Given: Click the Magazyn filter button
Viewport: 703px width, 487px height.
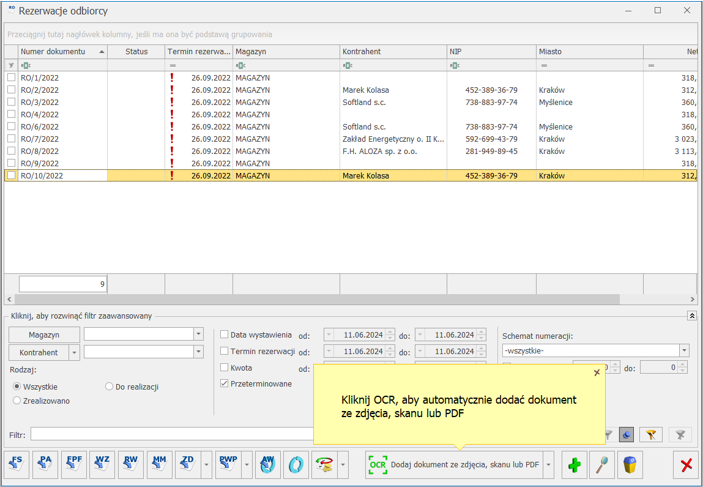Looking at the screenshot, I should (43, 335).
